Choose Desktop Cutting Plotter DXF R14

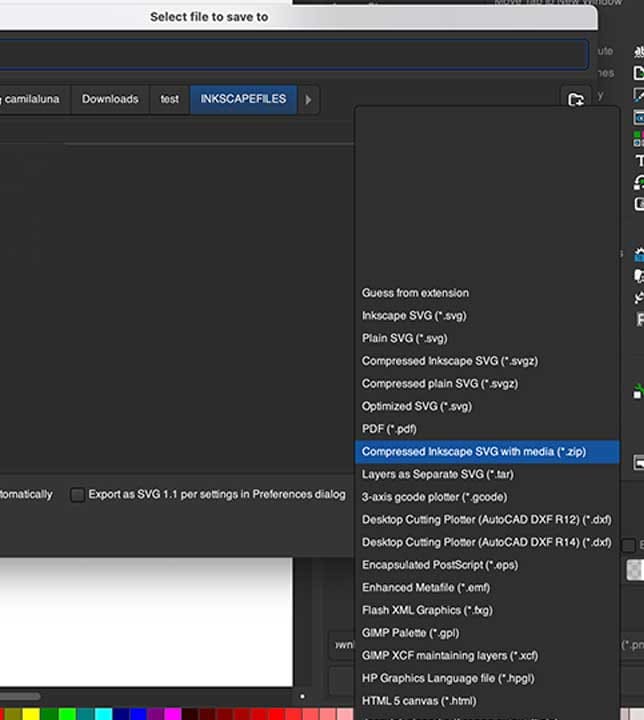pyautogui.click(x=487, y=542)
